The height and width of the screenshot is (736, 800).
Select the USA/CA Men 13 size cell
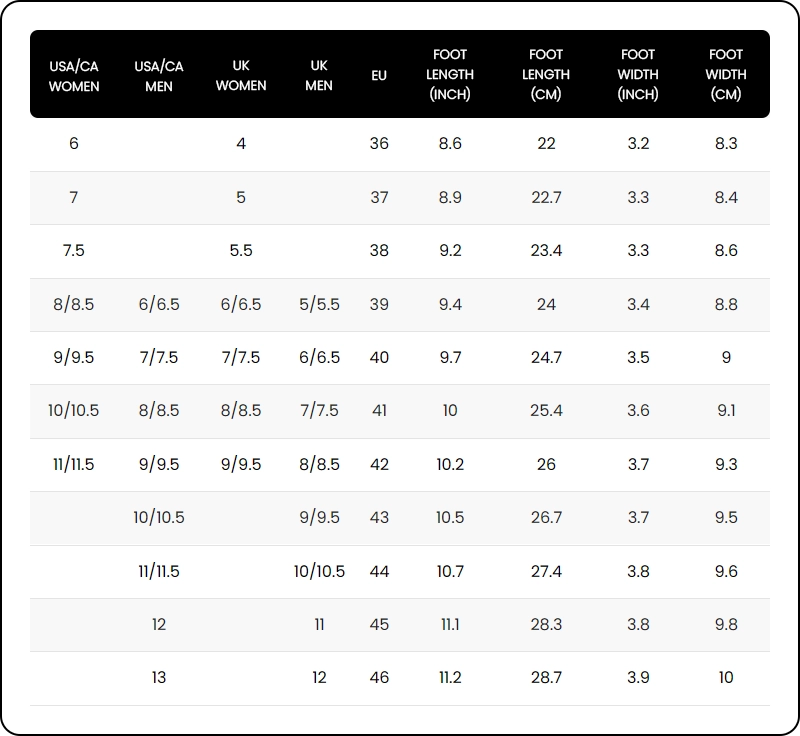click(159, 678)
